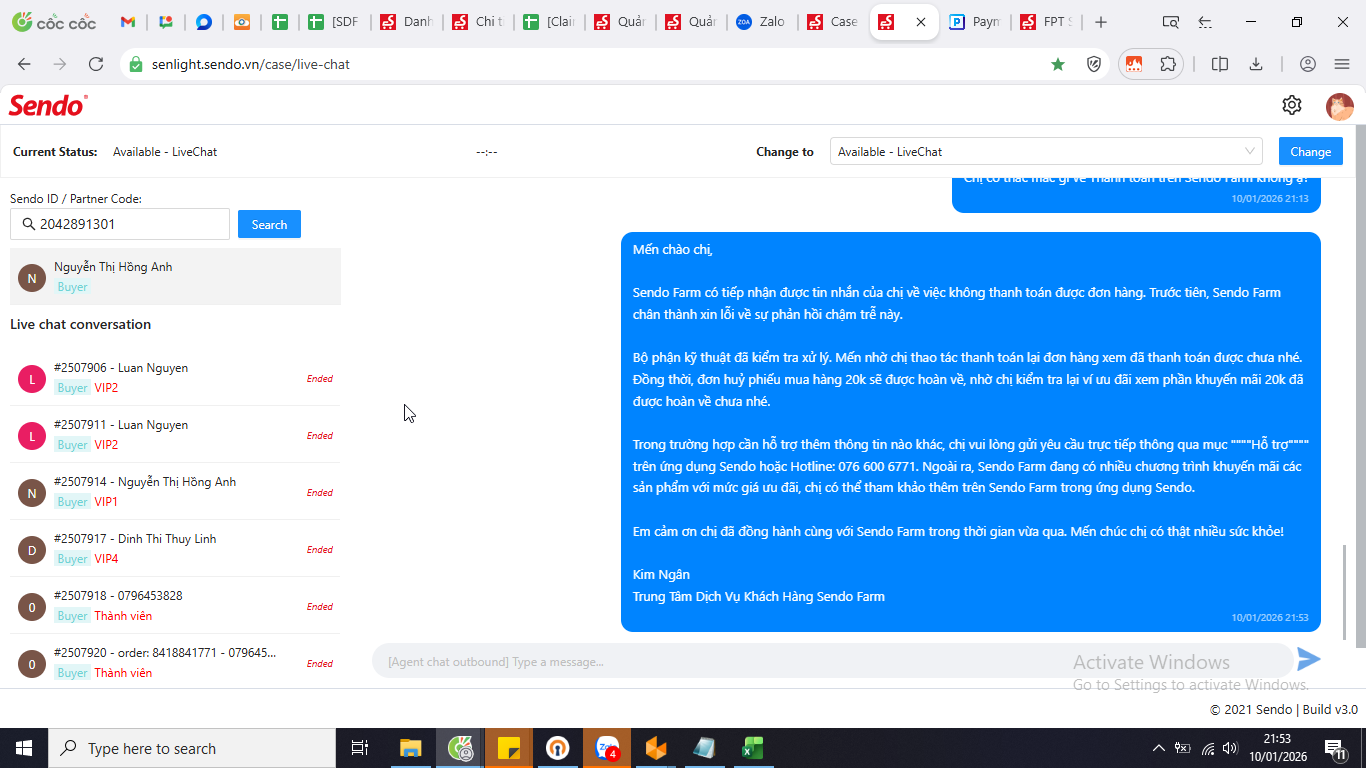Click the "Available - LiveChat" current status text
Viewport: 1366px width, 768px height.
click(165, 152)
